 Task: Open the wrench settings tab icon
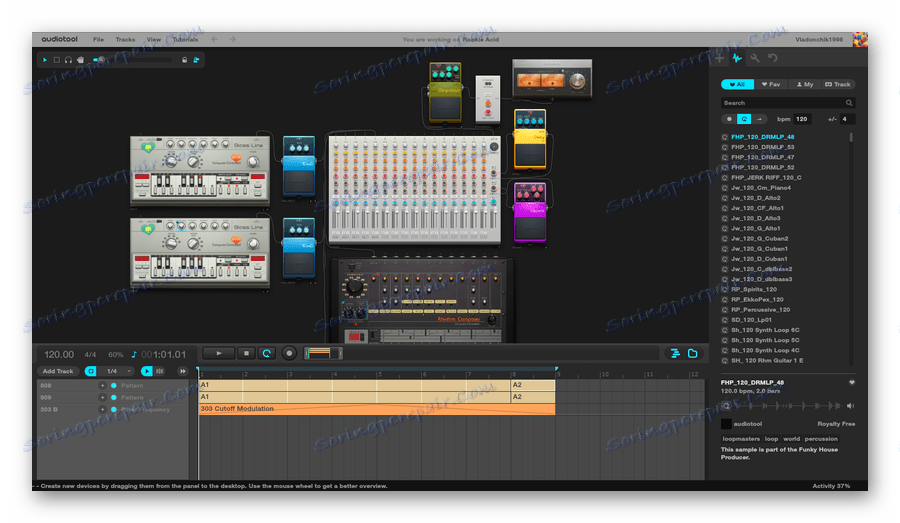pos(755,58)
